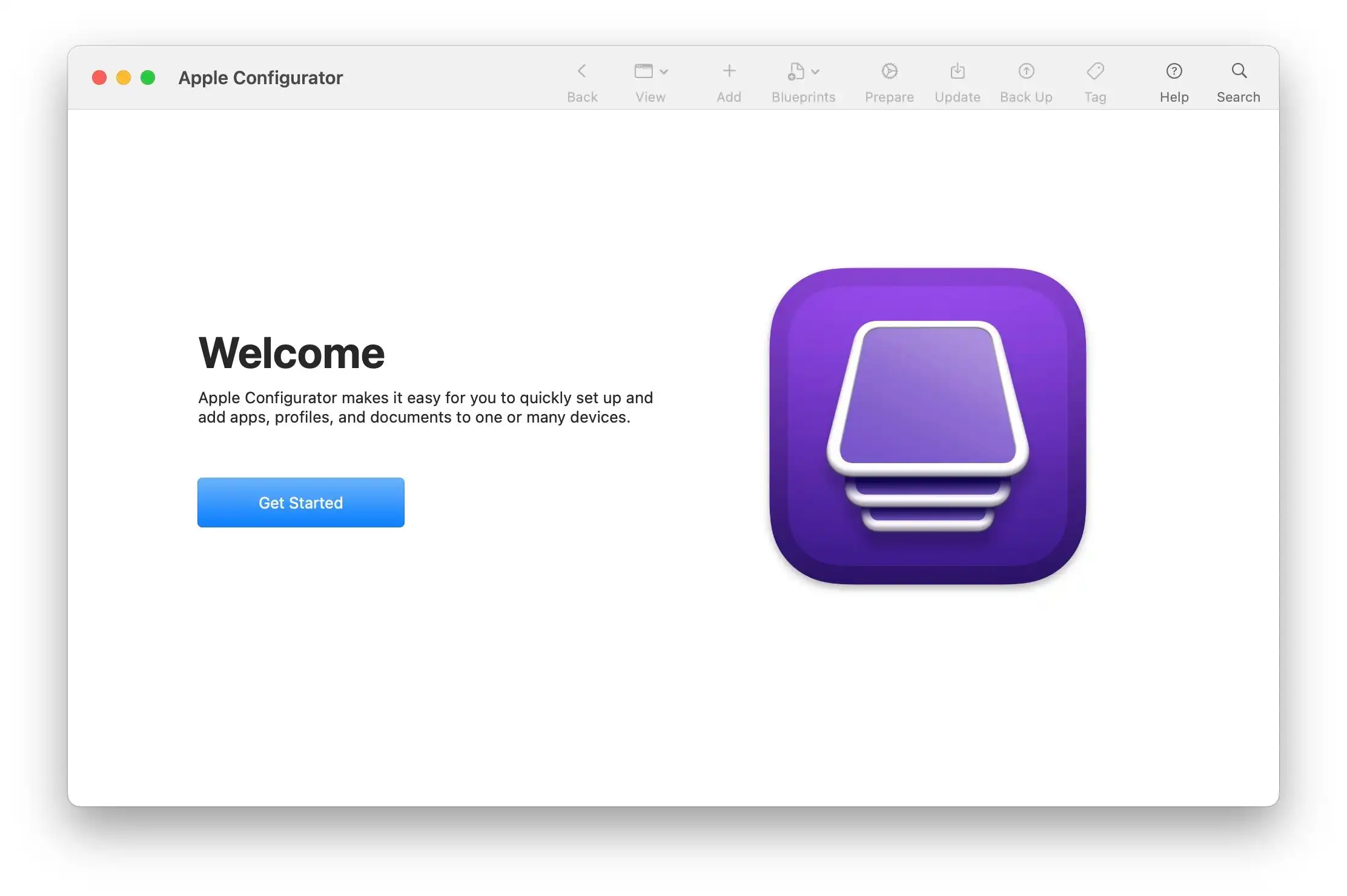Click the Back Up upload icon

point(1026,71)
